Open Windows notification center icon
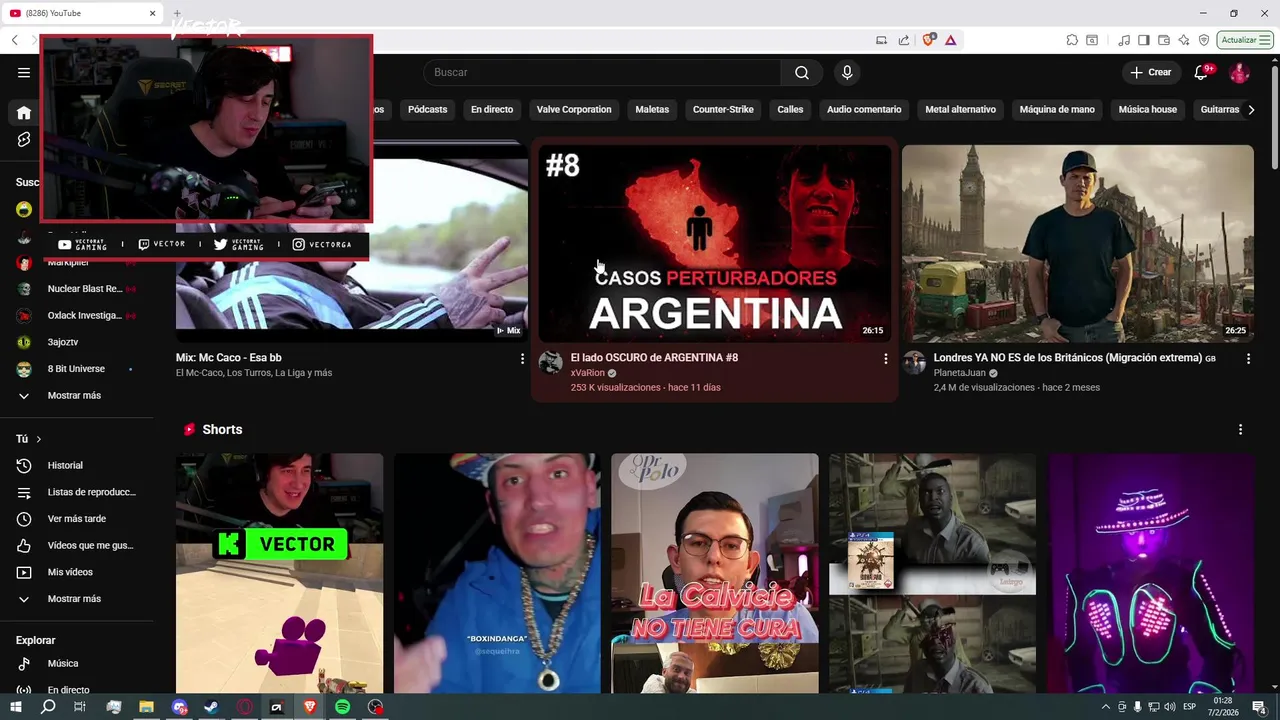 pyautogui.click(x=1259, y=707)
